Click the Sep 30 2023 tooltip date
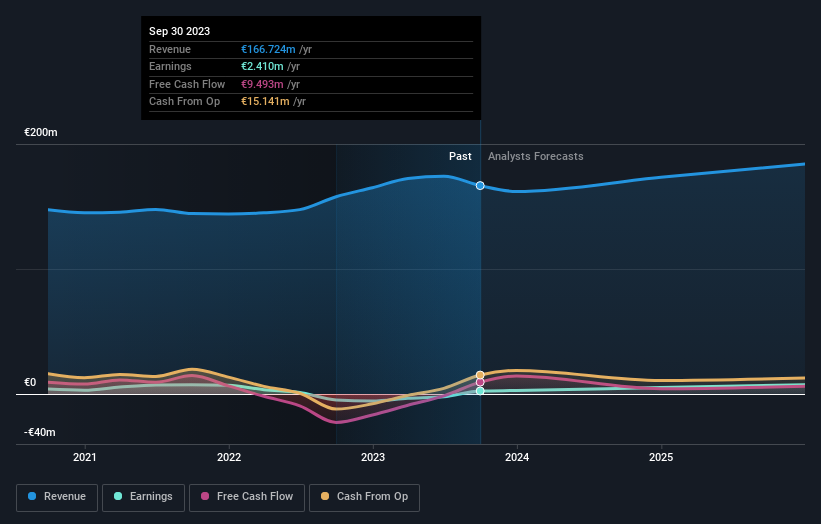Image resolution: width=821 pixels, height=524 pixels. pos(180,31)
